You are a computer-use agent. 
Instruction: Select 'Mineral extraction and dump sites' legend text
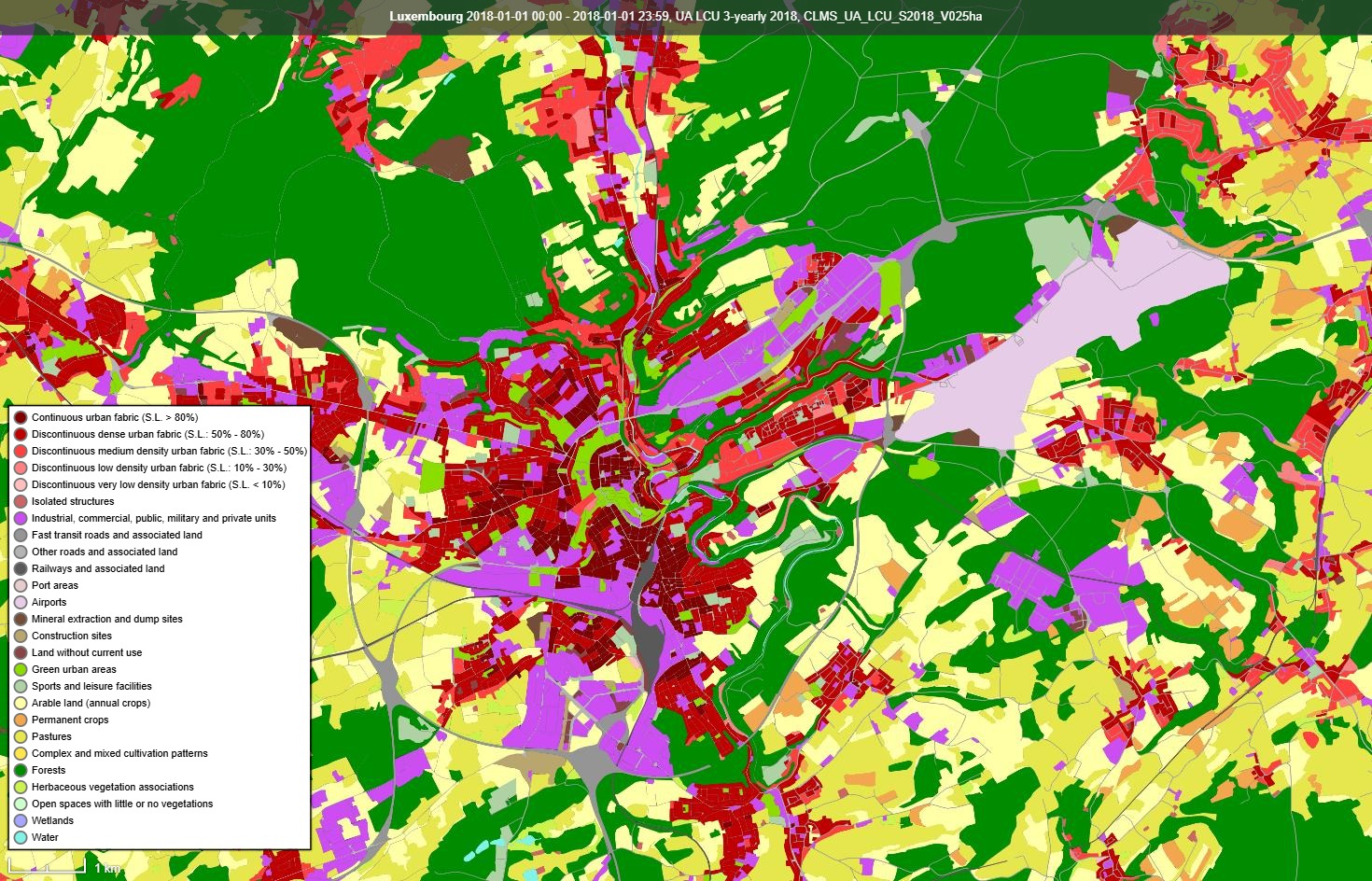pyautogui.click(x=107, y=619)
